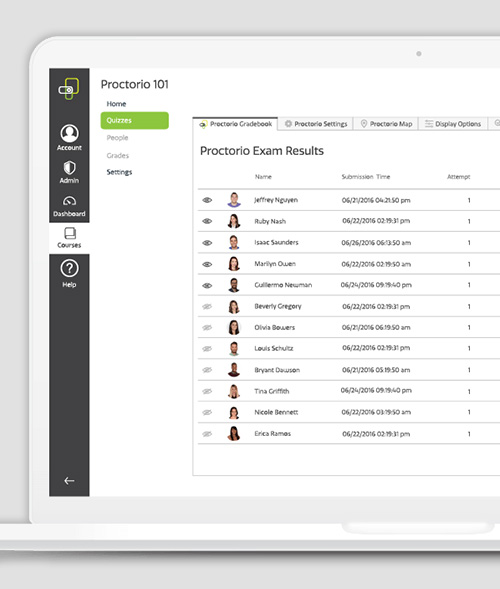Click Guillermo Newman's avatar photo
Screen dimensions: 500x589
(x=234, y=285)
